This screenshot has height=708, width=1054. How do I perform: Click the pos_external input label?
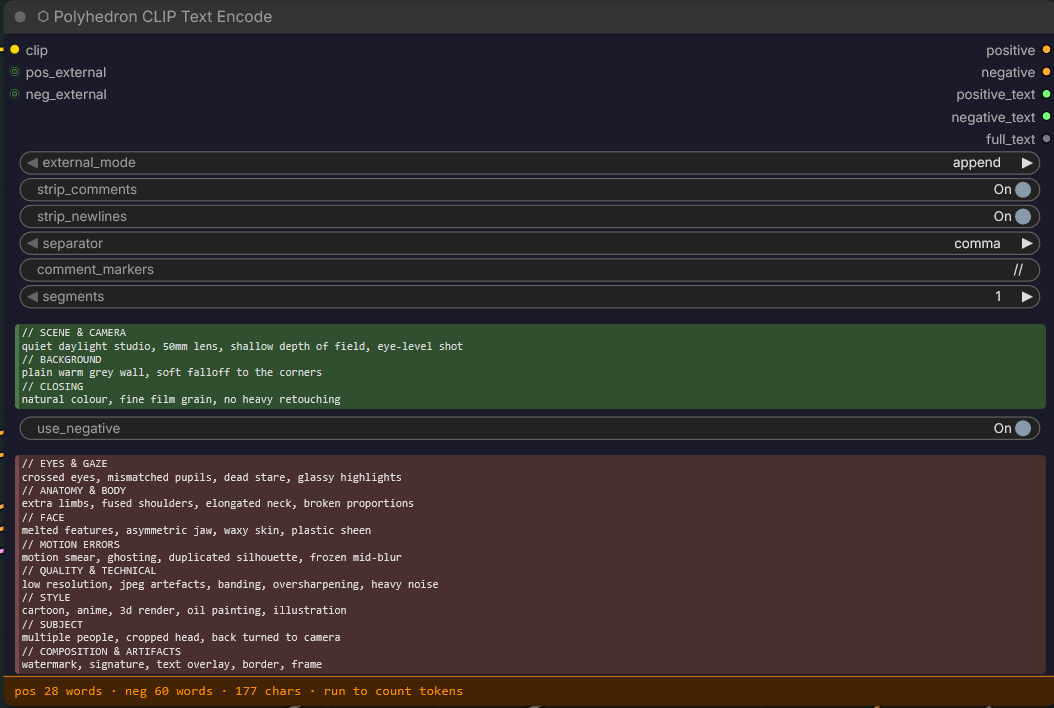coord(66,72)
